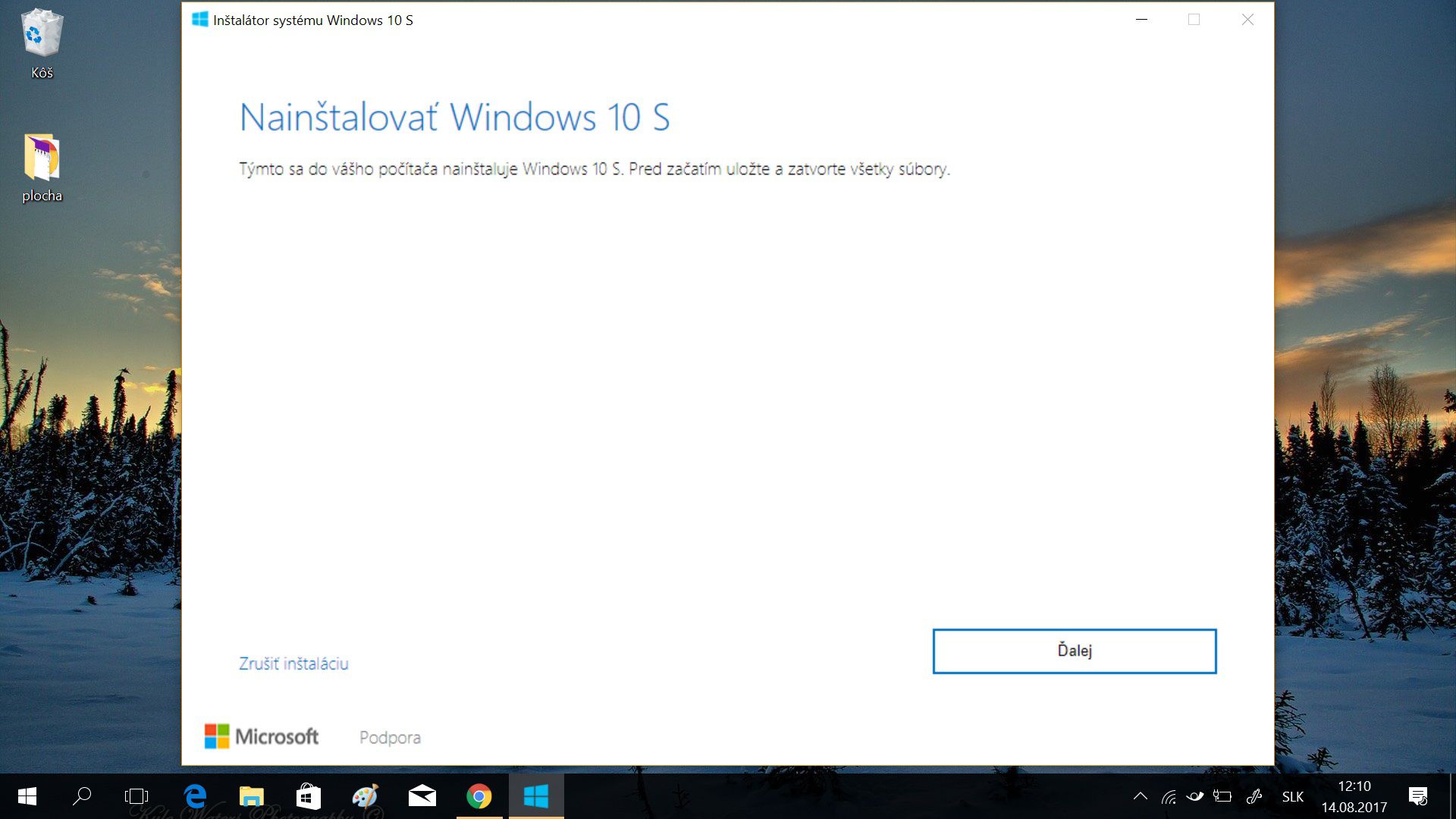1456x819 pixels.
Task: Select the Kôš recycle bin desktop icon
Action: tap(42, 44)
